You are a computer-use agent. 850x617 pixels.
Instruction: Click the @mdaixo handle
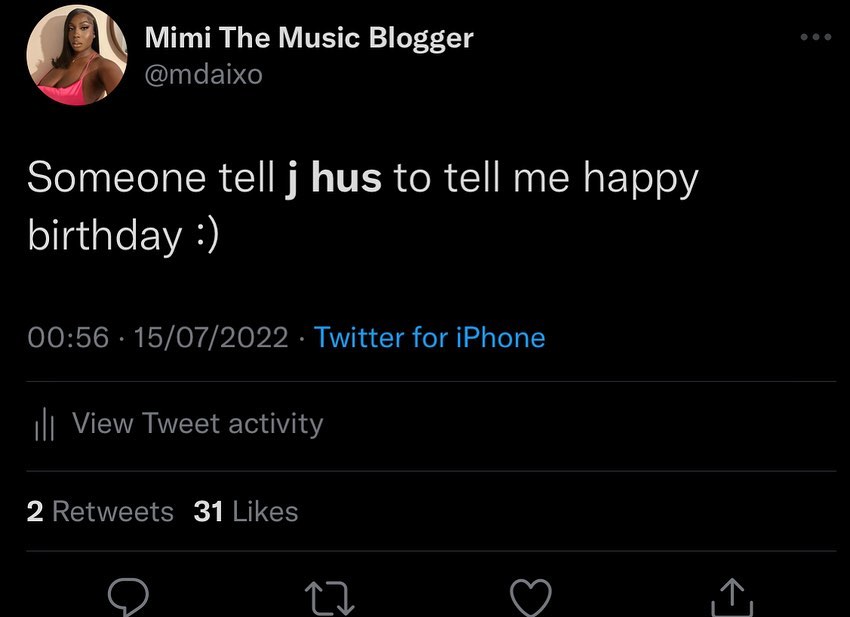(204, 74)
